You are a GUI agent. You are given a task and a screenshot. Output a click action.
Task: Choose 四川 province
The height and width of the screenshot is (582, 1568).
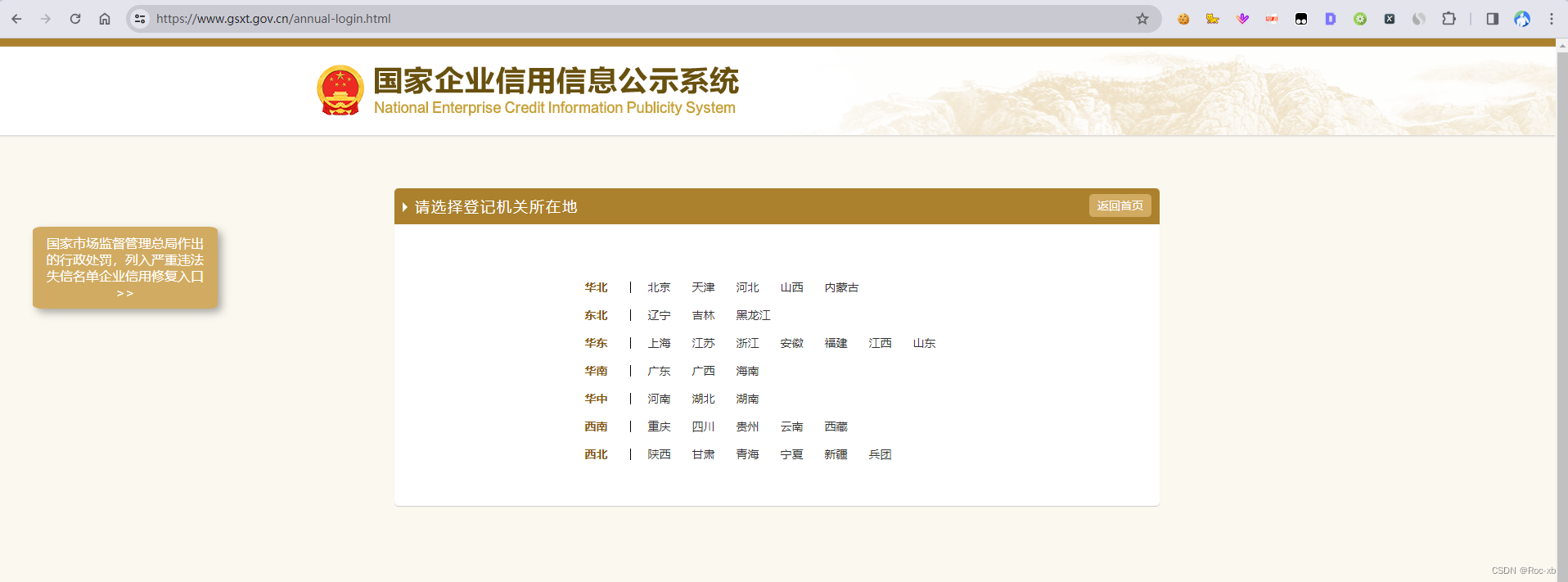(x=703, y=426)
